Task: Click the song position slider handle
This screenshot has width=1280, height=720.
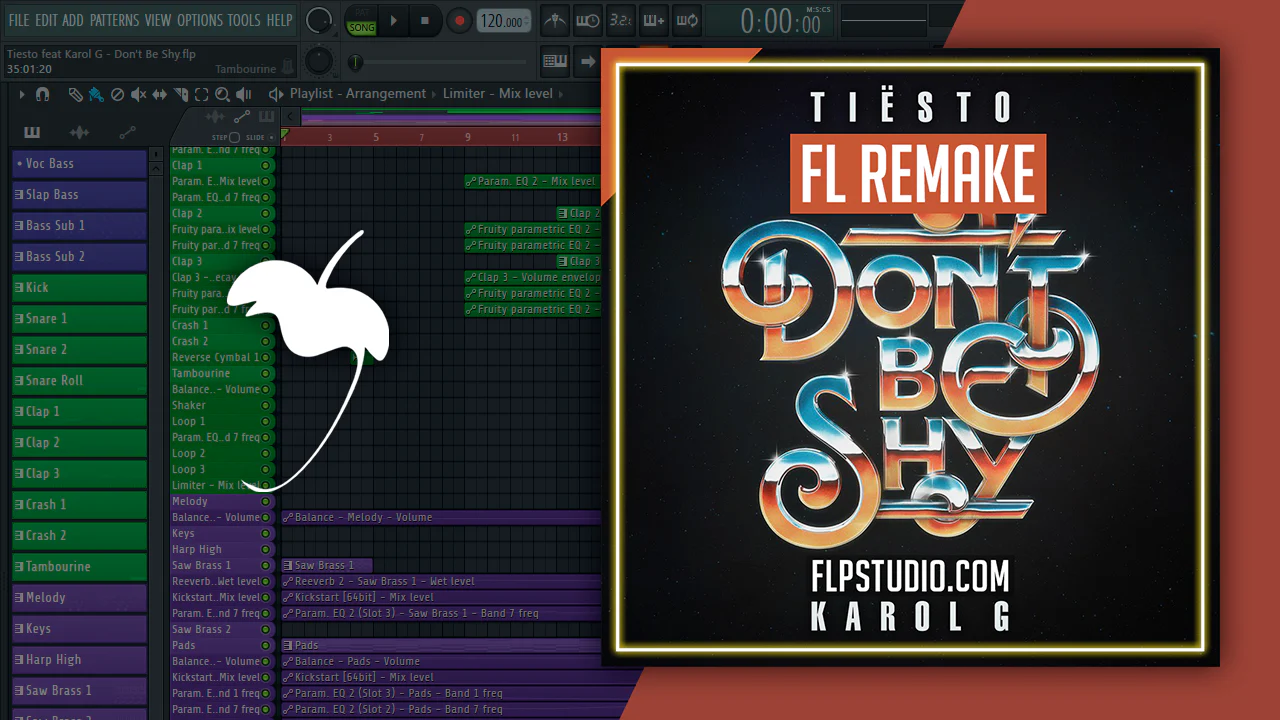Action: [355, 62]
